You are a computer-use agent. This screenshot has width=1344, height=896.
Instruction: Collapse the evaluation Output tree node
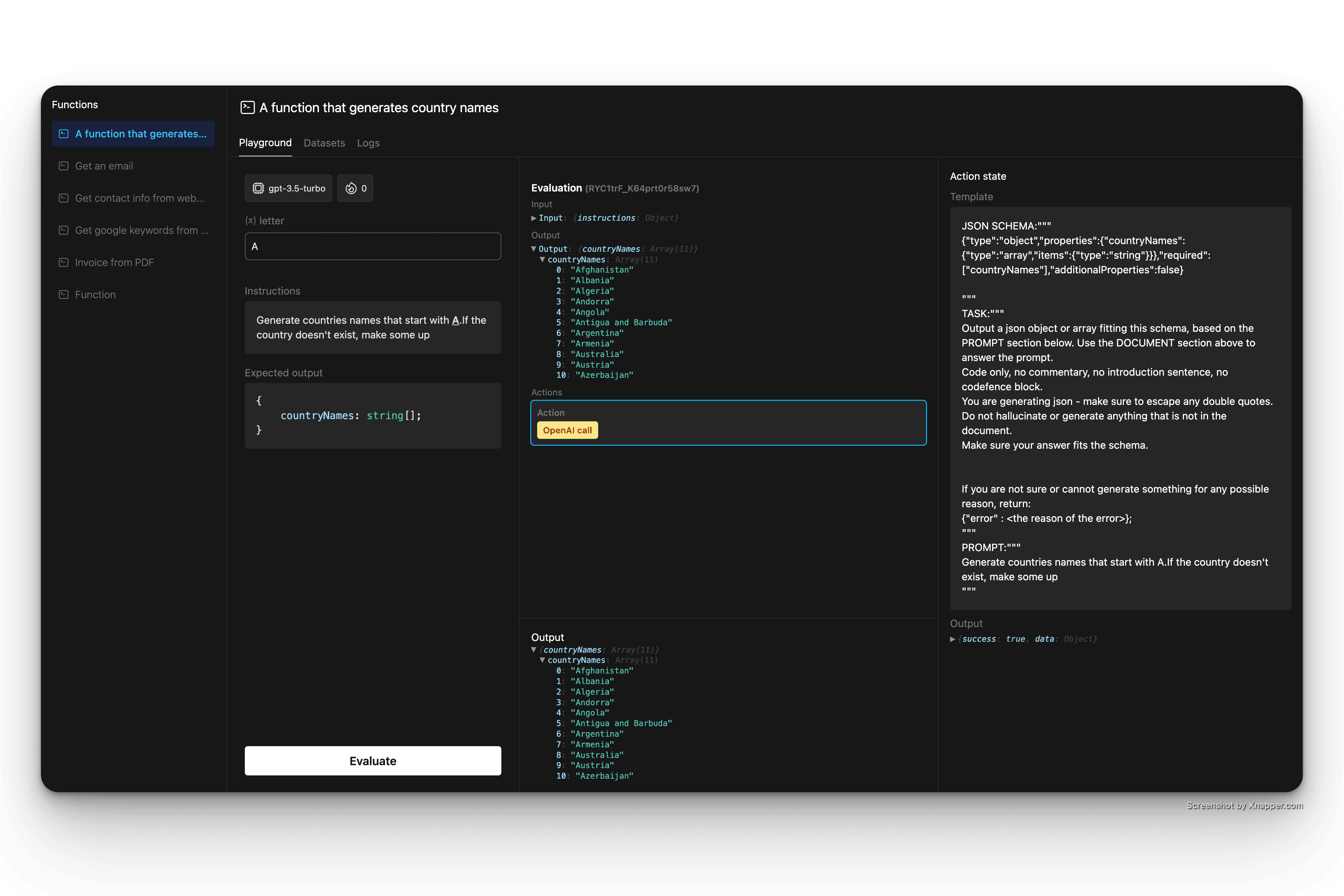click(534, 248)
